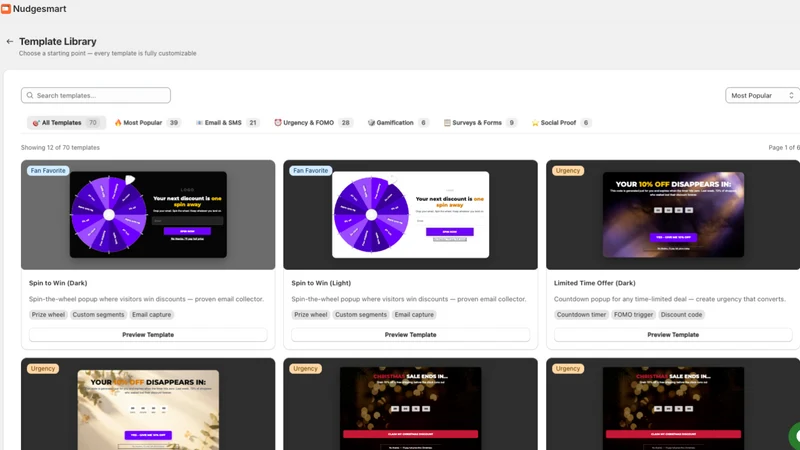The height and width of the screenshot is (450, 800).
Task: Click the Fan Favorite badge on Spin to Win (Dark)
Action: 48,170
